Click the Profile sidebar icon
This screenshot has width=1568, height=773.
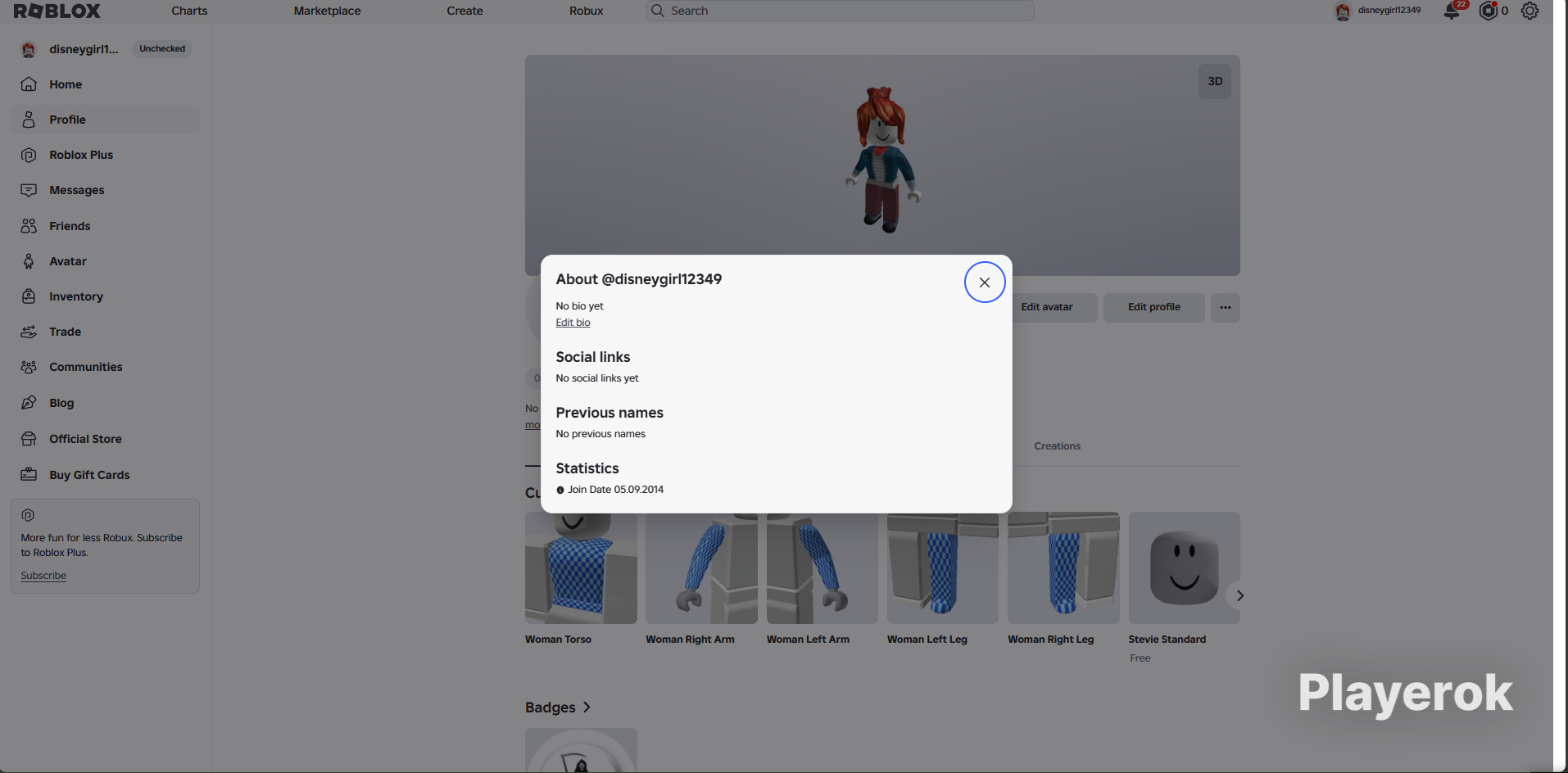tap(29, 120)
